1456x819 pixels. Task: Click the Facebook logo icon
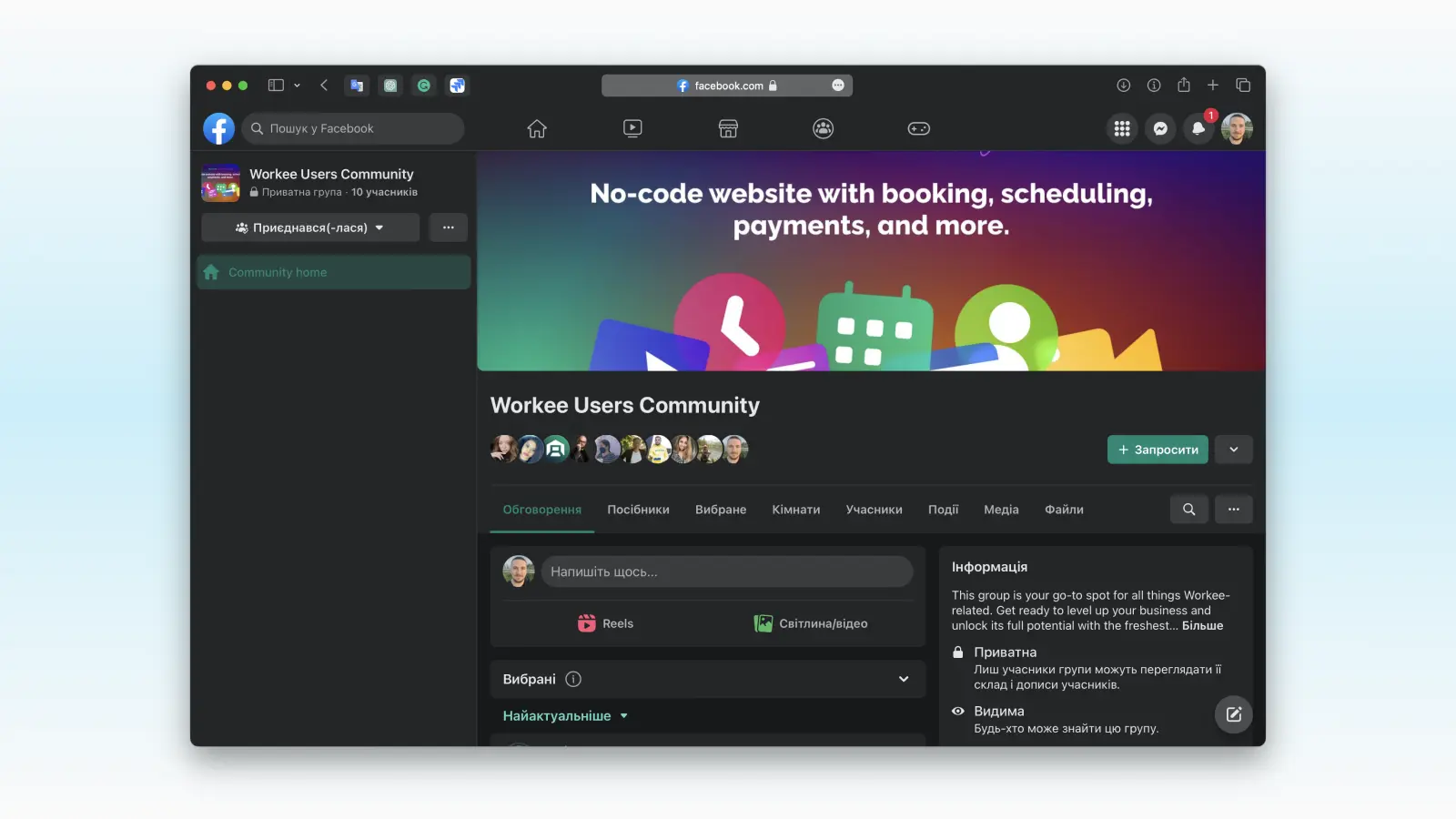click(218, 128)
